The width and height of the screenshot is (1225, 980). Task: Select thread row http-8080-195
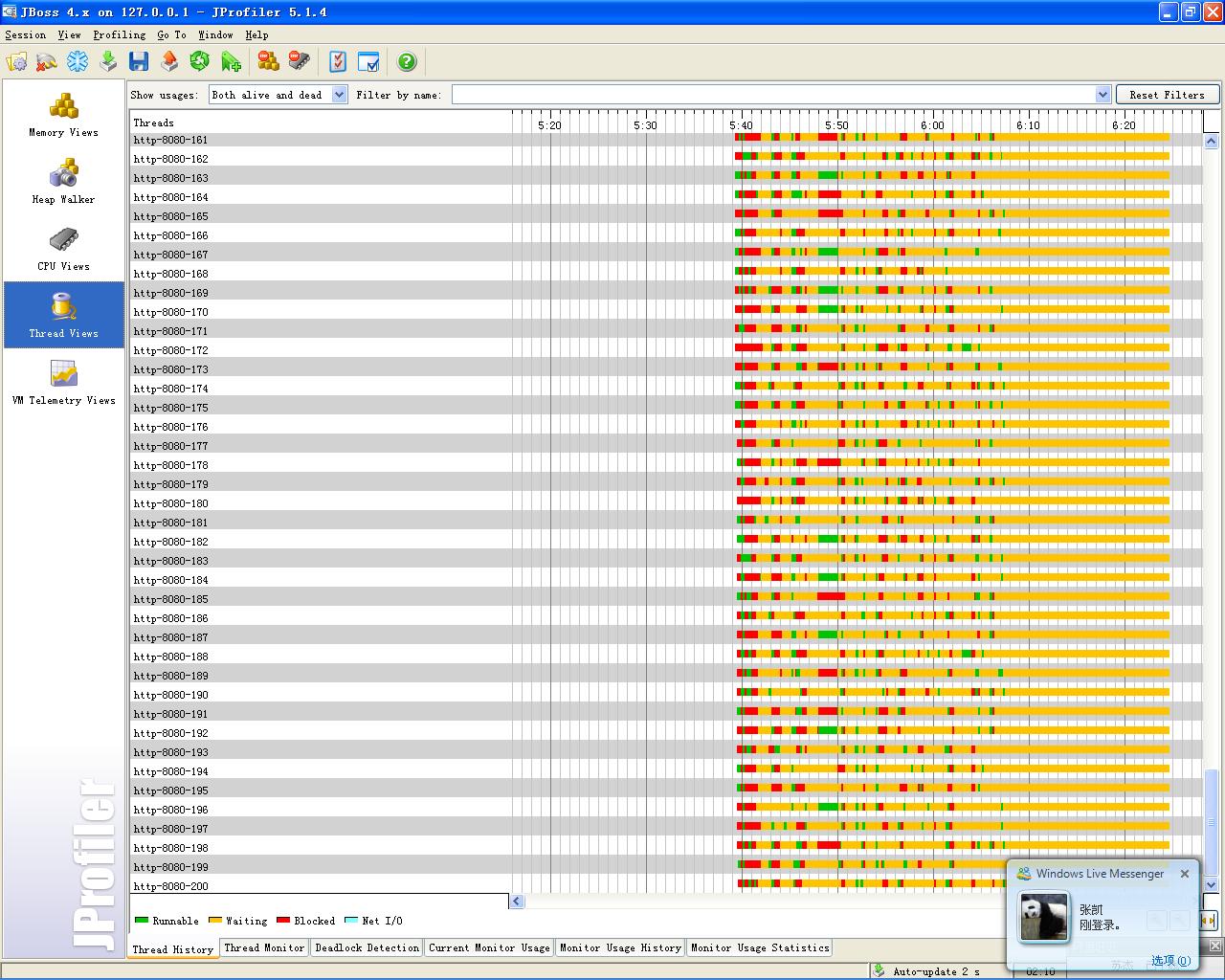[665, 790]
